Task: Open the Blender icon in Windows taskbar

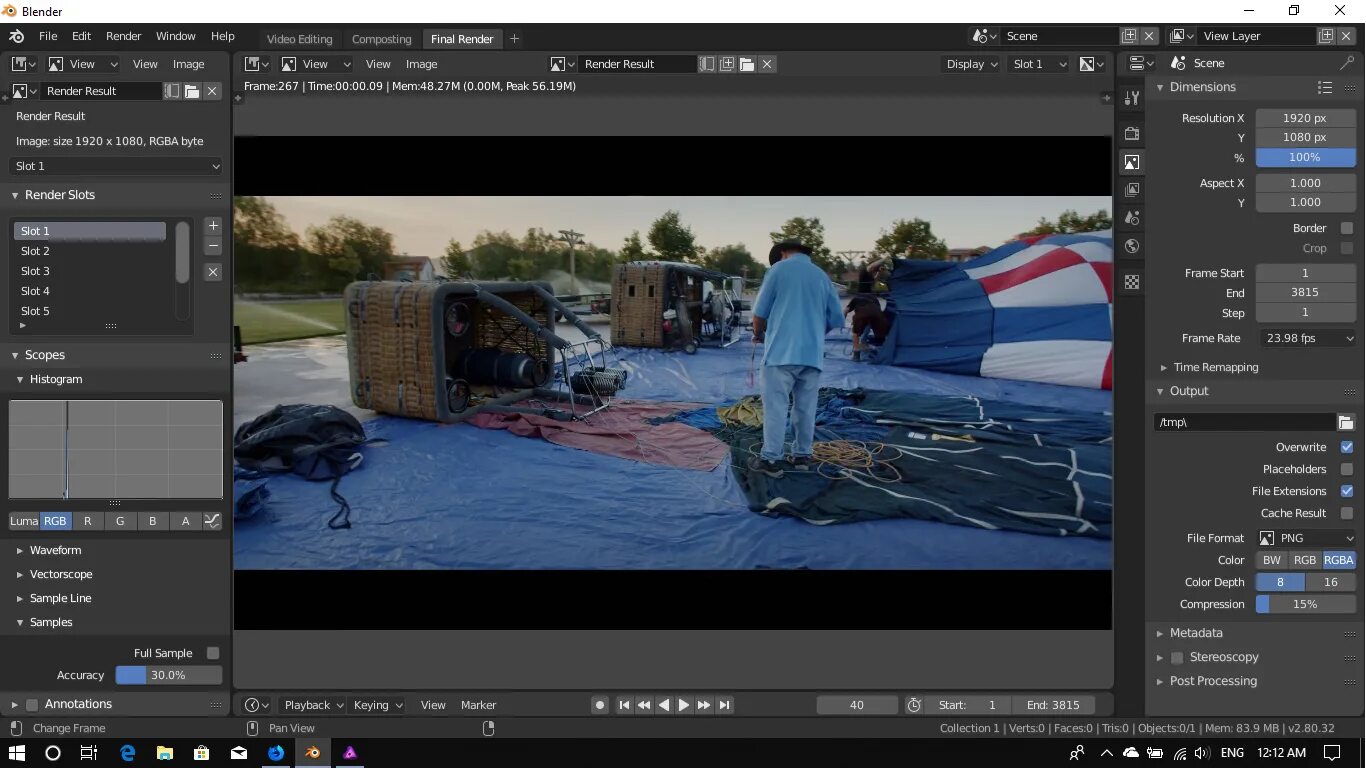Action: pos(313,753)
